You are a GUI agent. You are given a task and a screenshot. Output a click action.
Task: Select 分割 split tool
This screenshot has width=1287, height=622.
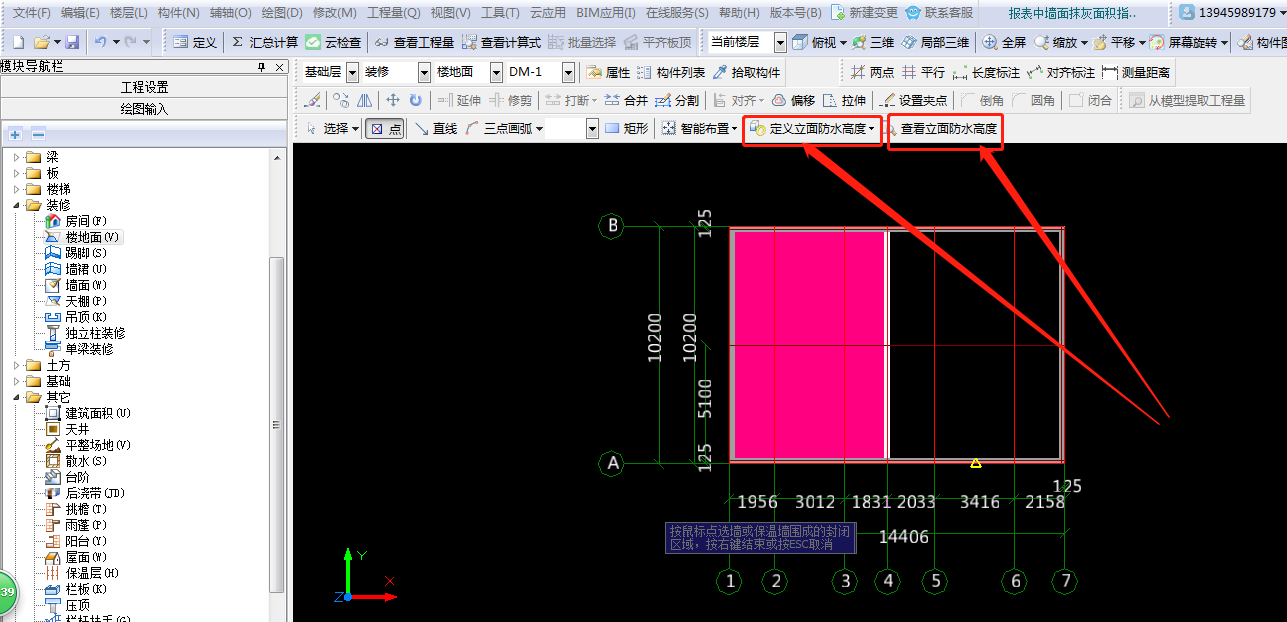coord(677,100)
